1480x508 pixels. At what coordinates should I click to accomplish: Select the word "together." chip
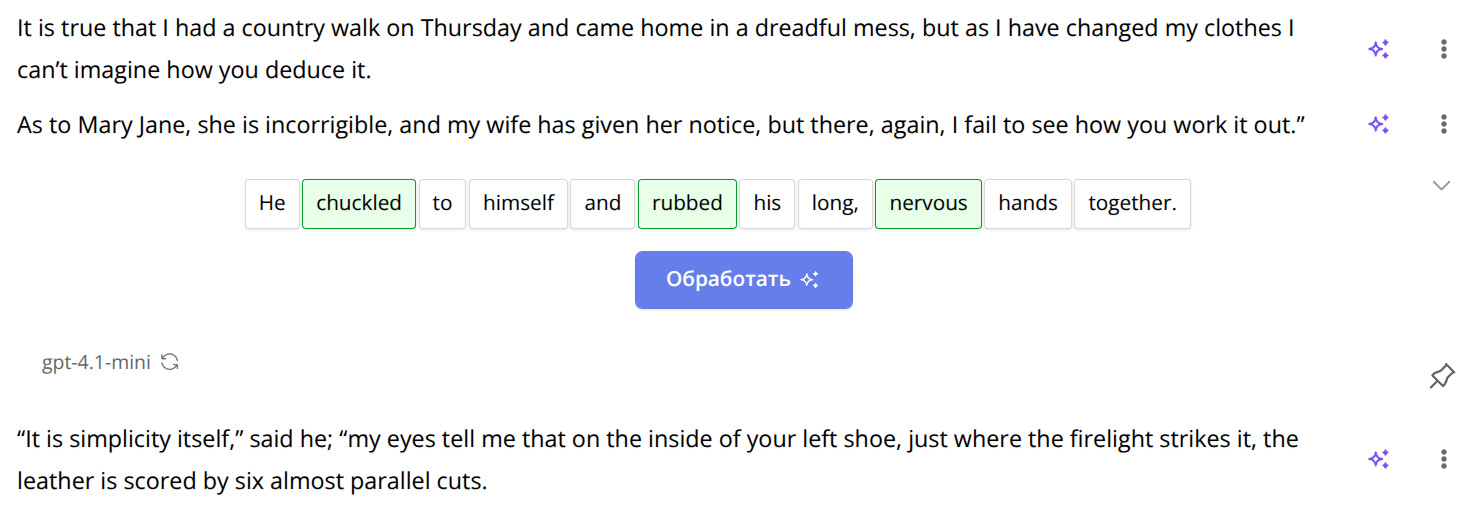pos(1132,203)
